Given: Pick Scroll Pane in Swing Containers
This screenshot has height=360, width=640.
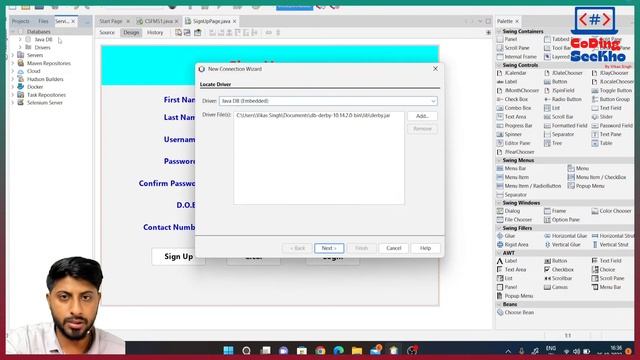Looking at the screenshot, I should click(513, 48).
